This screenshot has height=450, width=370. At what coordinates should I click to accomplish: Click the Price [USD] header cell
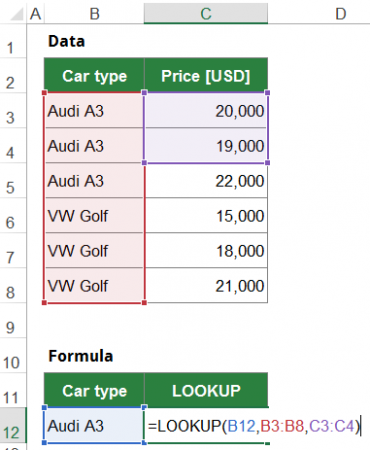coord(206,75)
